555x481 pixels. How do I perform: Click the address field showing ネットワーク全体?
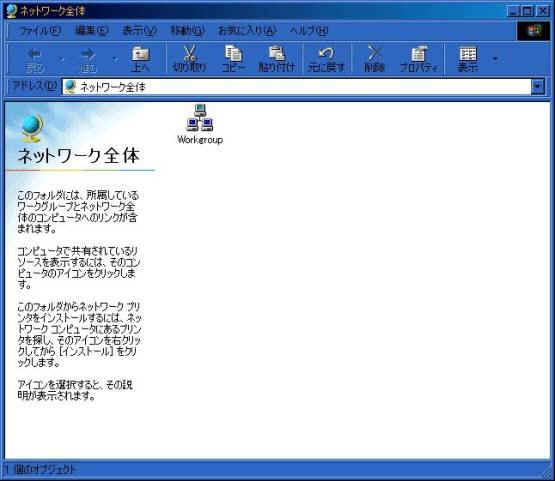pos(297,87)
